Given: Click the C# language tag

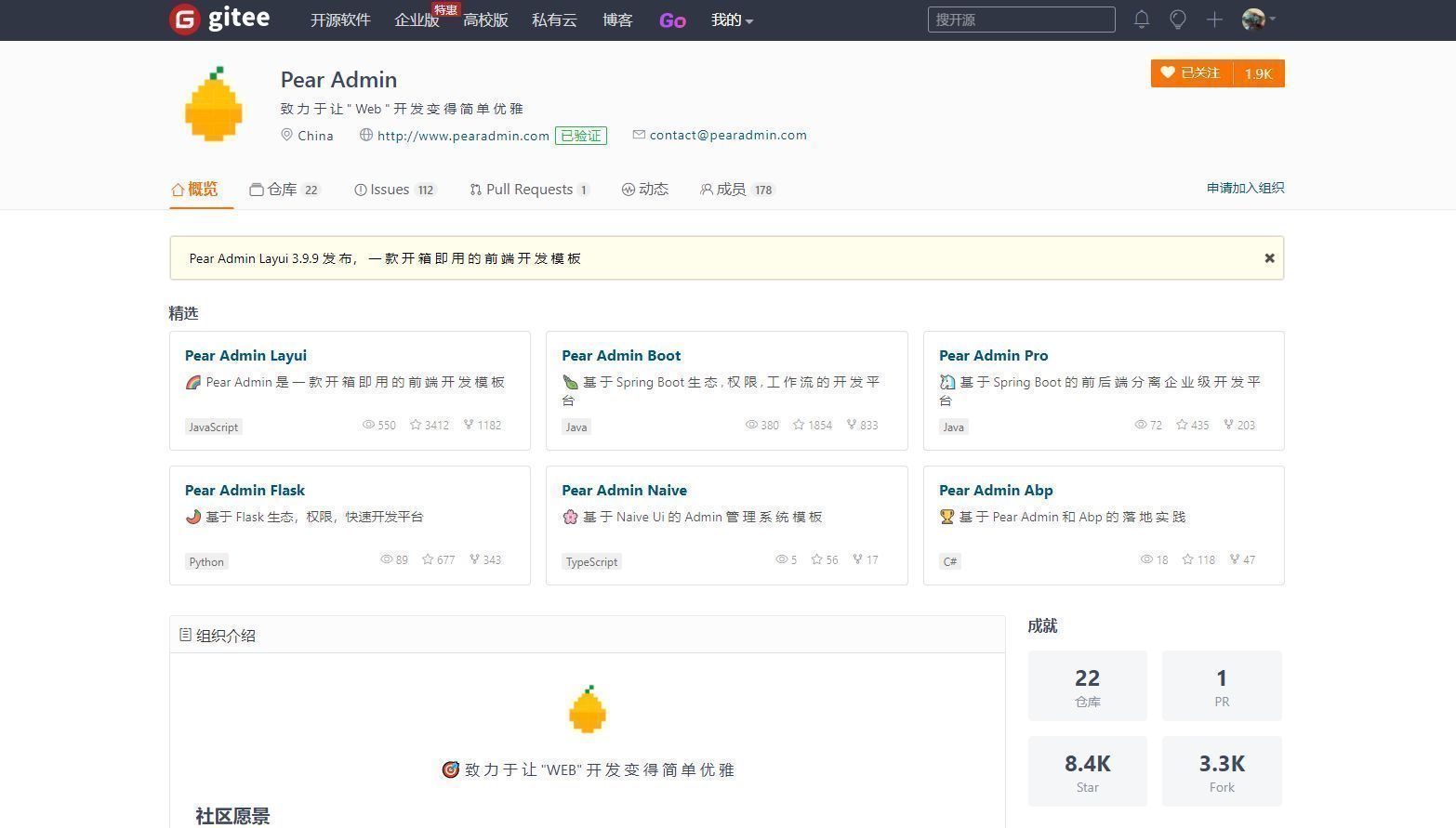Looking at the screenshot, I should (x=949, y=562).
